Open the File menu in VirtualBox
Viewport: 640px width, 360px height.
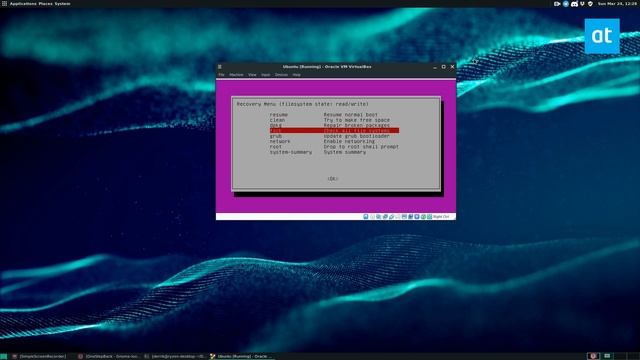[x=221, y=75]
